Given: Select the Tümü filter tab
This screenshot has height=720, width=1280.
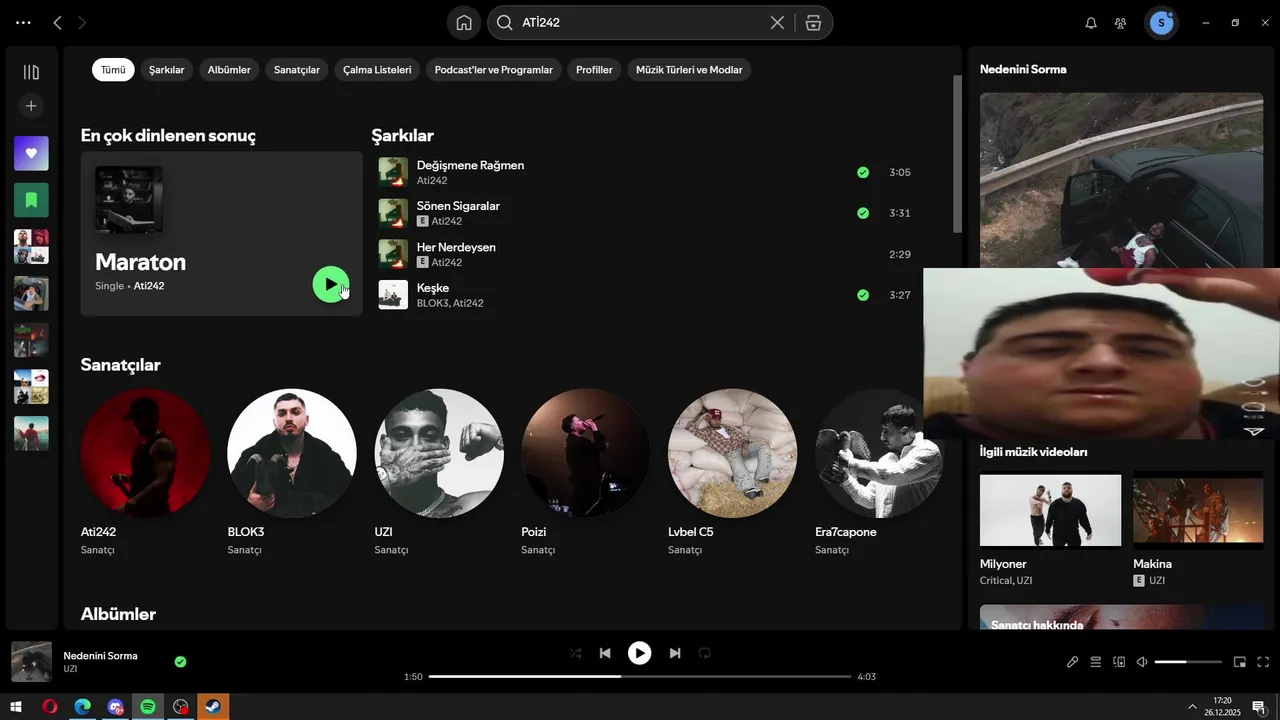Looking at the screenshot, I should tap(113, 70).
